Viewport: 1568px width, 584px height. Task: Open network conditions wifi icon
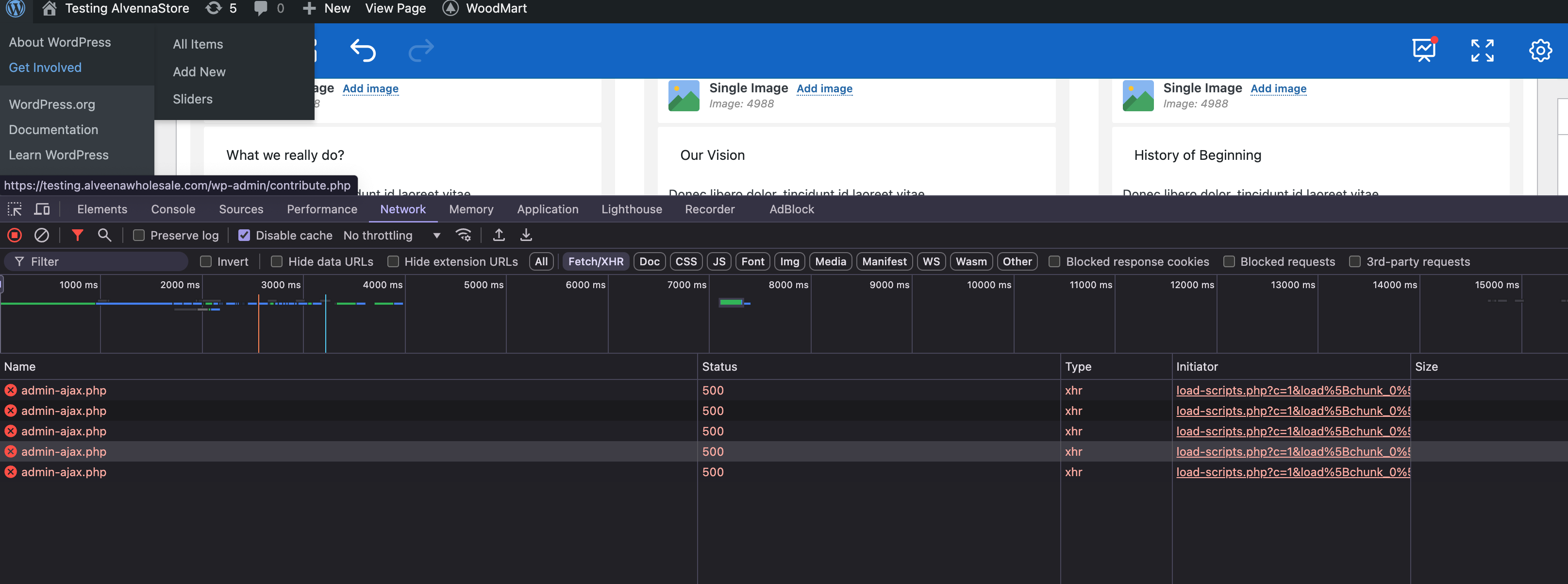point(463,235)
